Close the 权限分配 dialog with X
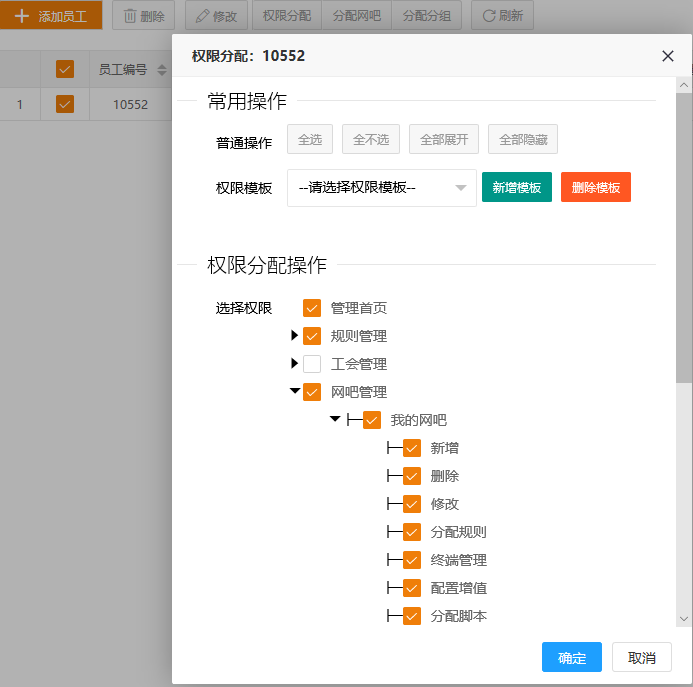Screen dimensions: 693x687 tap(668, 56)
